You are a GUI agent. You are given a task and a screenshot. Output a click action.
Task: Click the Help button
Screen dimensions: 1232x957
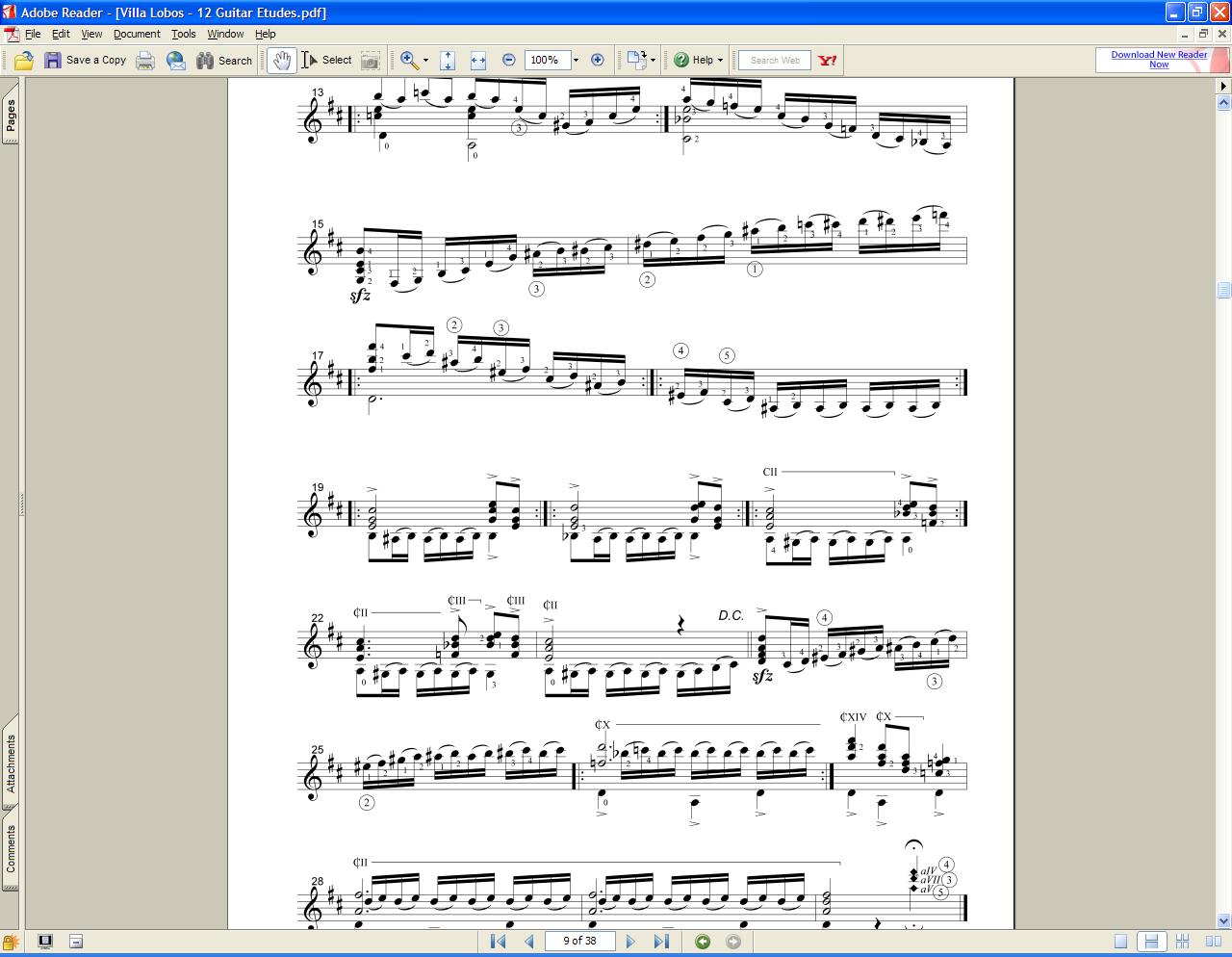[694, 60]
